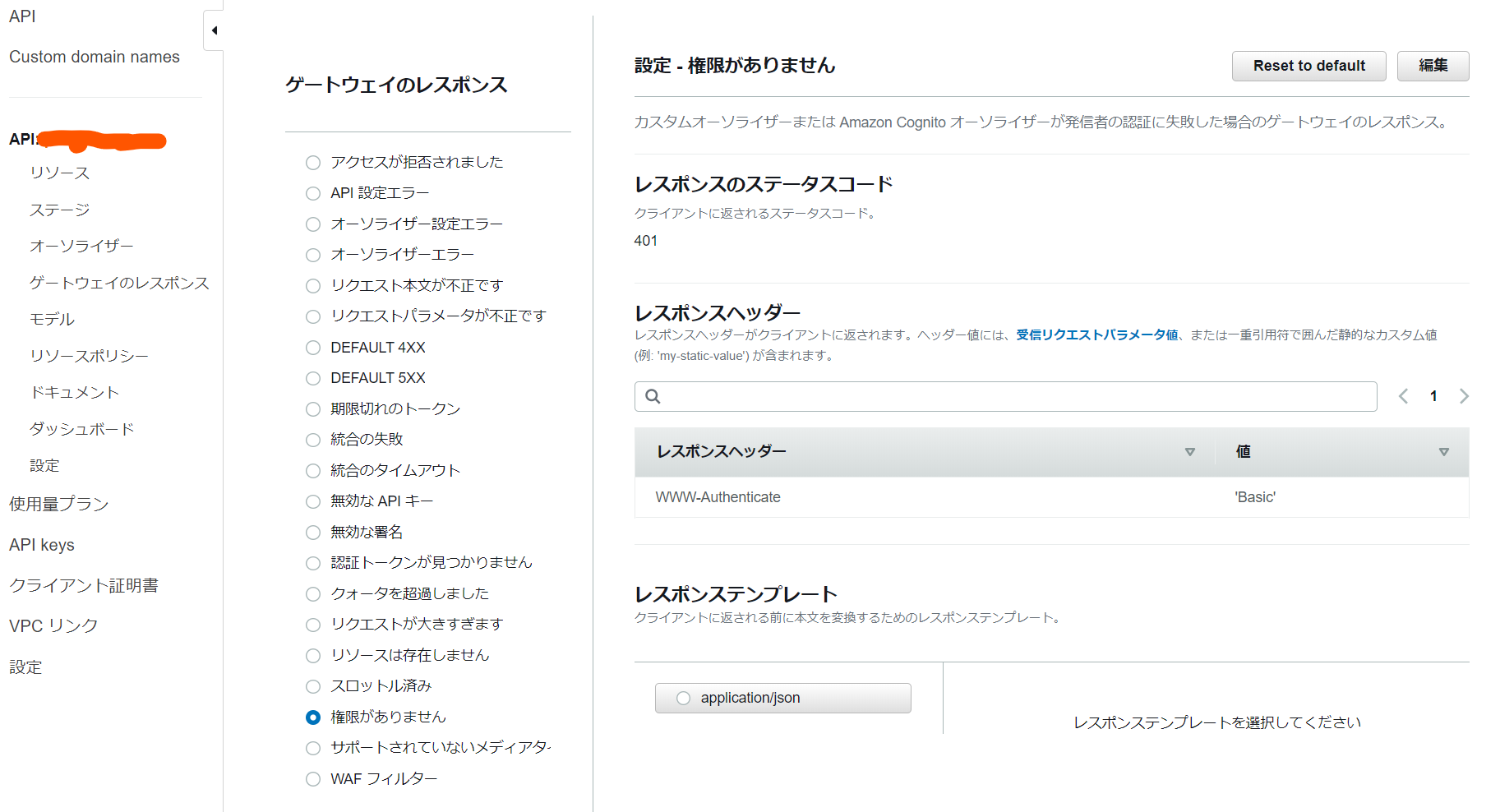Select the 期限切れのトークン response type

click(x=313, y=409)
